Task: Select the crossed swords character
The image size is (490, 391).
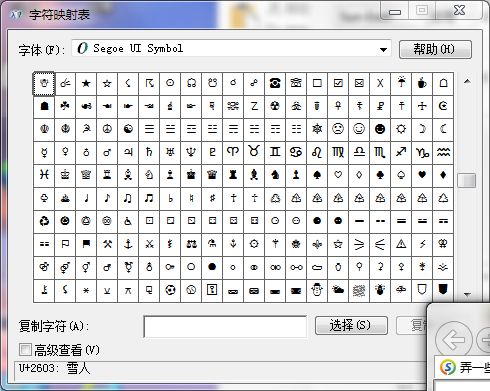Action: click(149, 244)
